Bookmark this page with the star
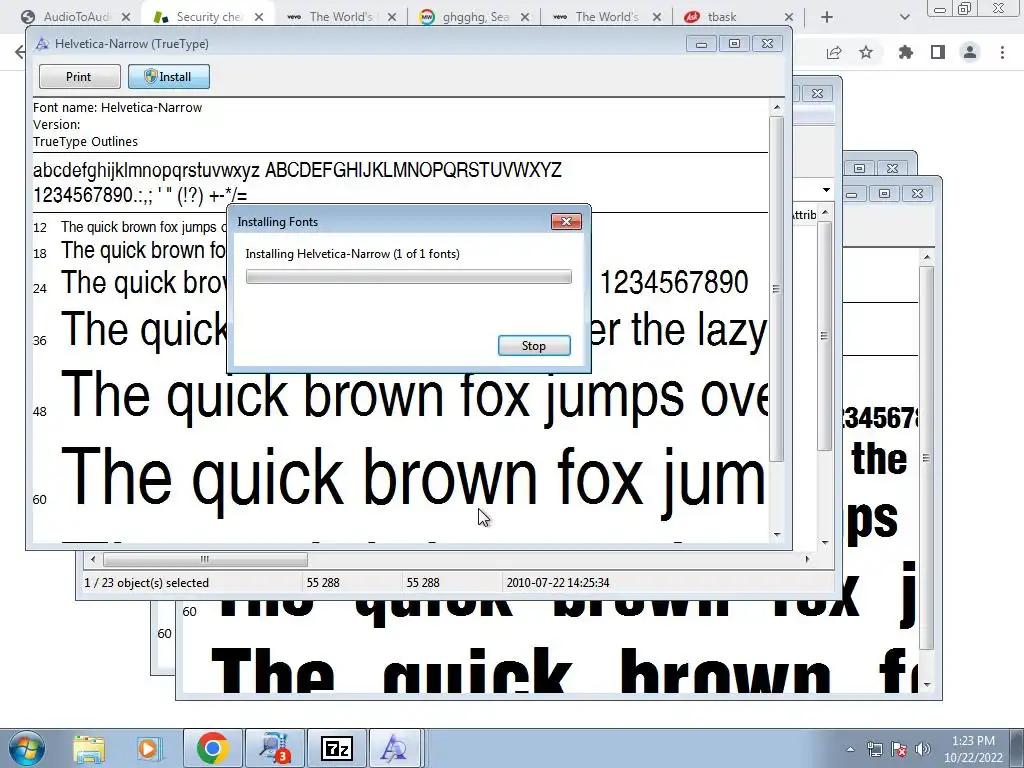Image resolution: width=1024 pixels, height=768 pixels. click(x=866, y=52)
